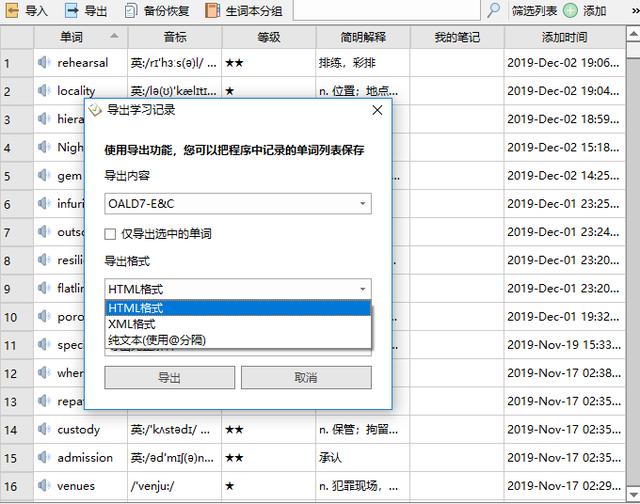Sort by 单词 column header

(80, 37)
